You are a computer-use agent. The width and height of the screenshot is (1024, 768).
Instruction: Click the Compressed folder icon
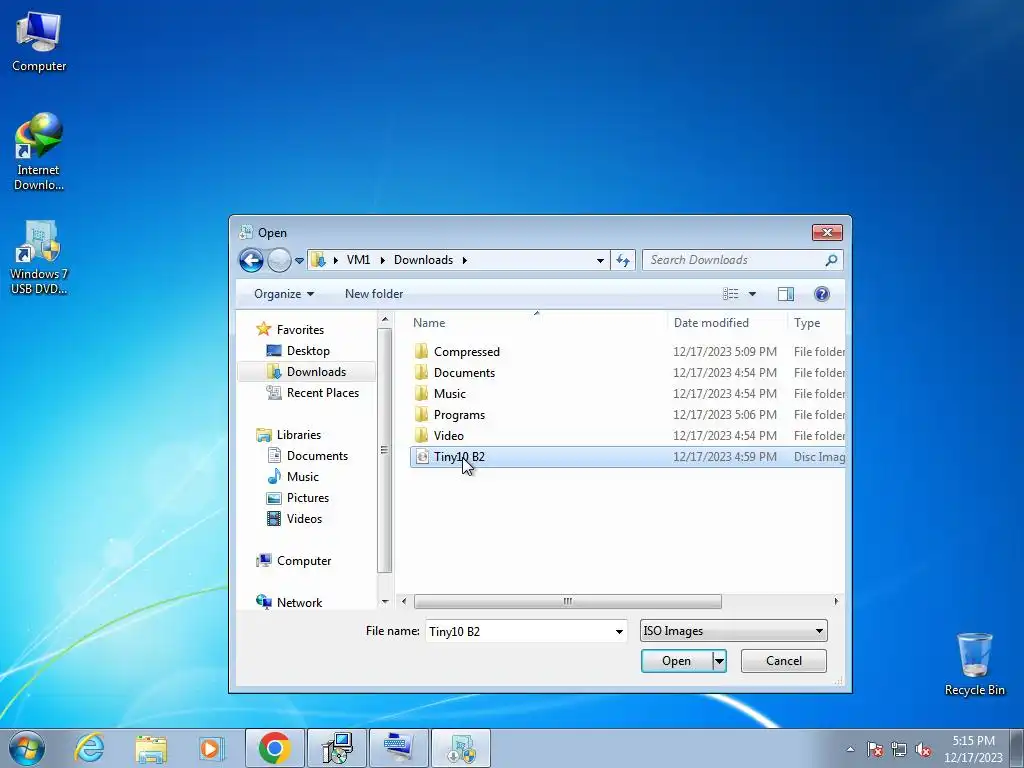pyautogui.click(x=422, y=351)
